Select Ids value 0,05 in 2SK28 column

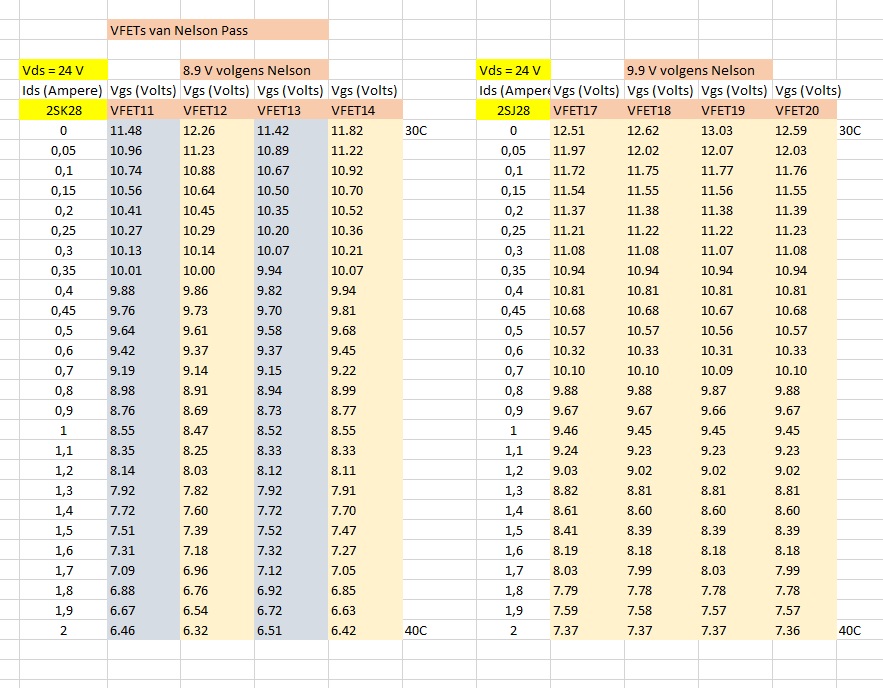tap(63, 150)
